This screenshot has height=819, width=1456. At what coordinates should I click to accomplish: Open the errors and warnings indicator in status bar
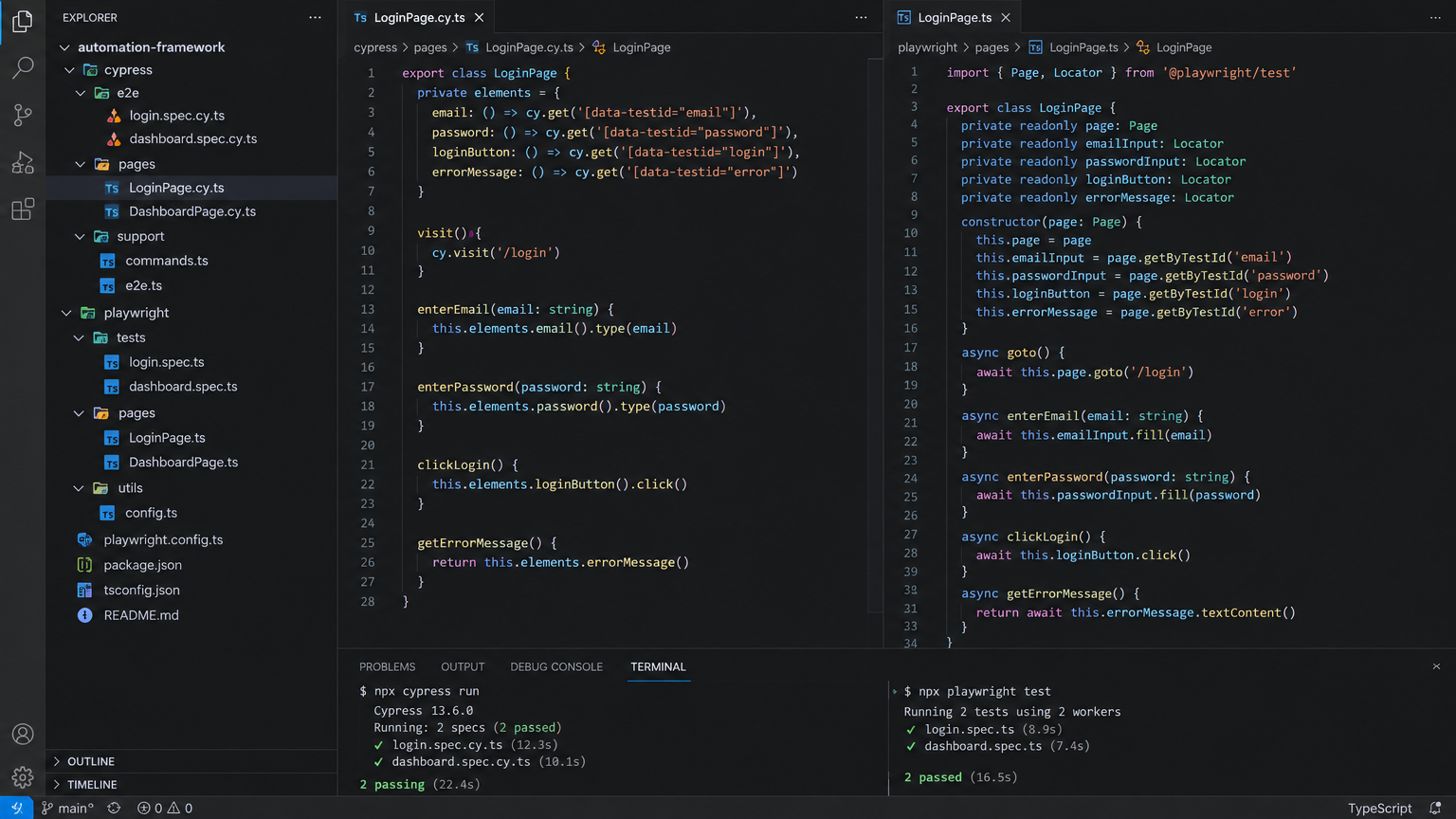[x=165, y=808]
